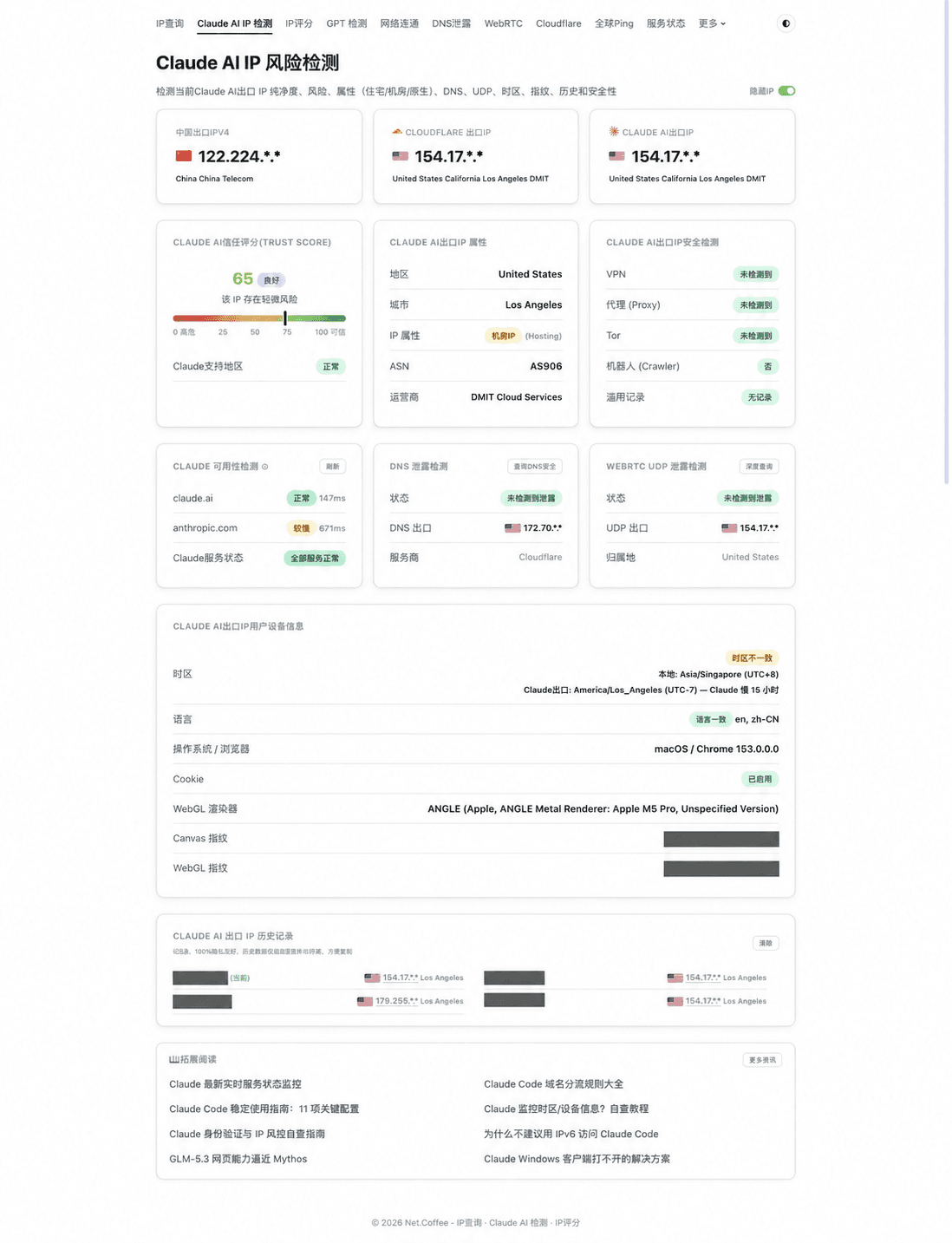
Task: Open the DNS泄露 tab
Action: [452, 23]
